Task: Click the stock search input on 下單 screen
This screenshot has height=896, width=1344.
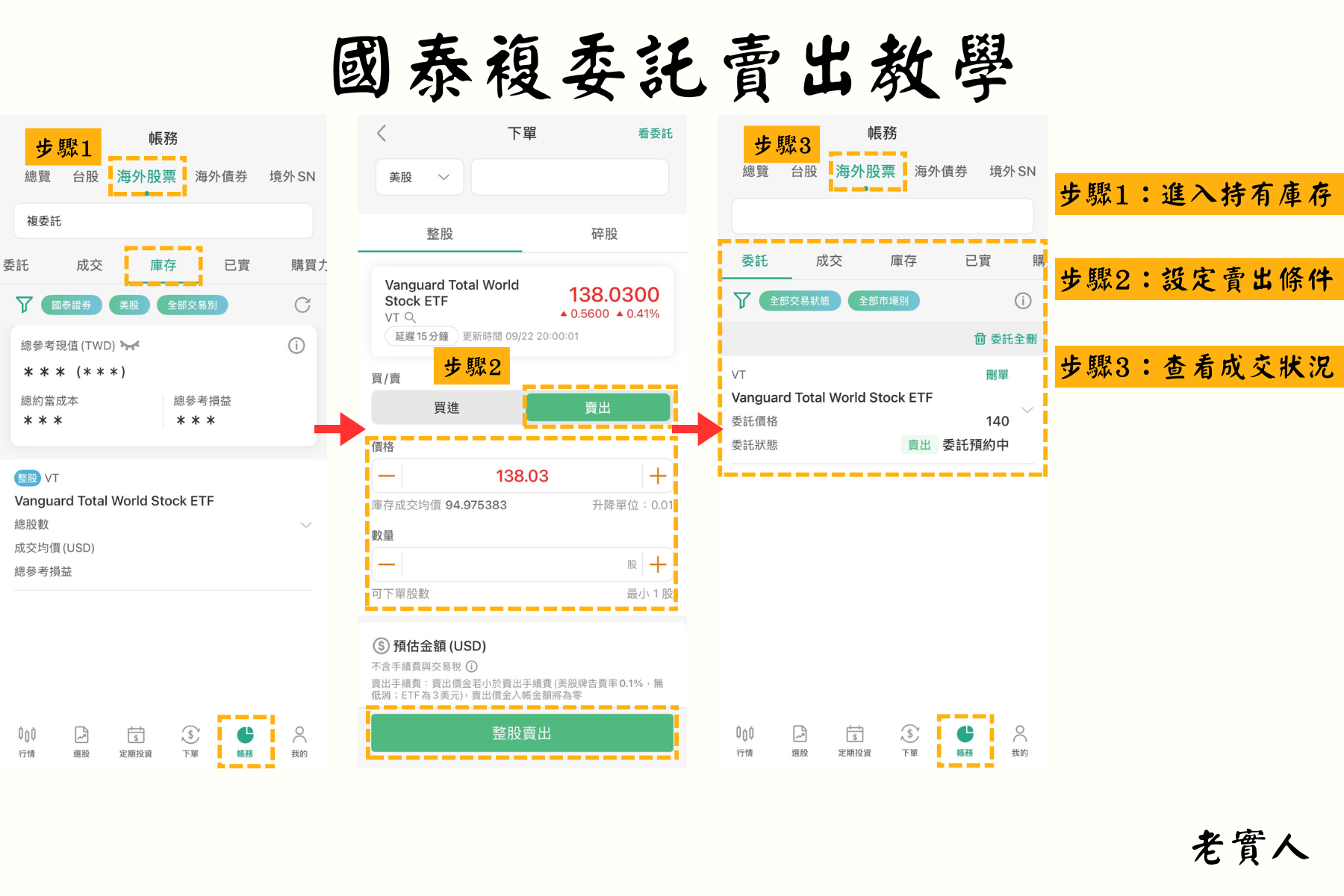Action: [570, 177]
